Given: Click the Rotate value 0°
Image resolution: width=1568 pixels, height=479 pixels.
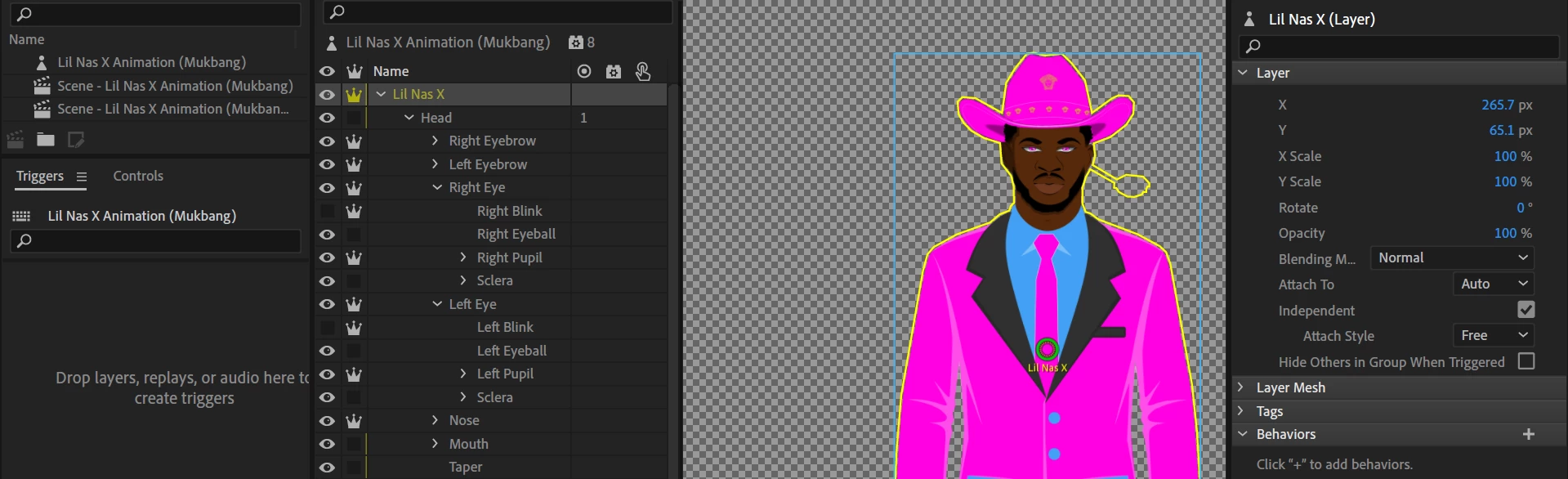Looking at the screenshot, I should pos(1525,208).
